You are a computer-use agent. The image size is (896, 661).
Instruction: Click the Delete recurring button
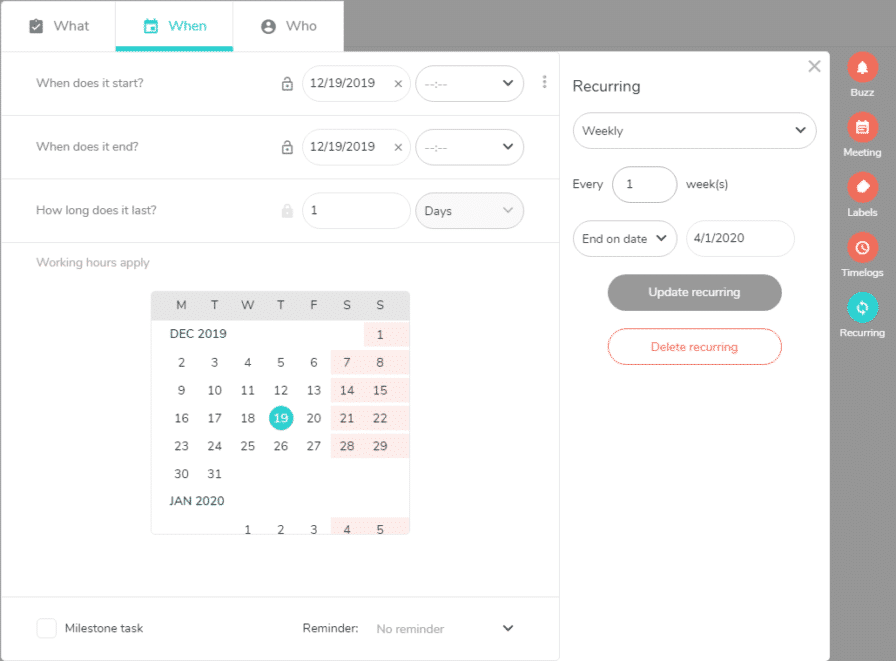[x=694, y=346]
